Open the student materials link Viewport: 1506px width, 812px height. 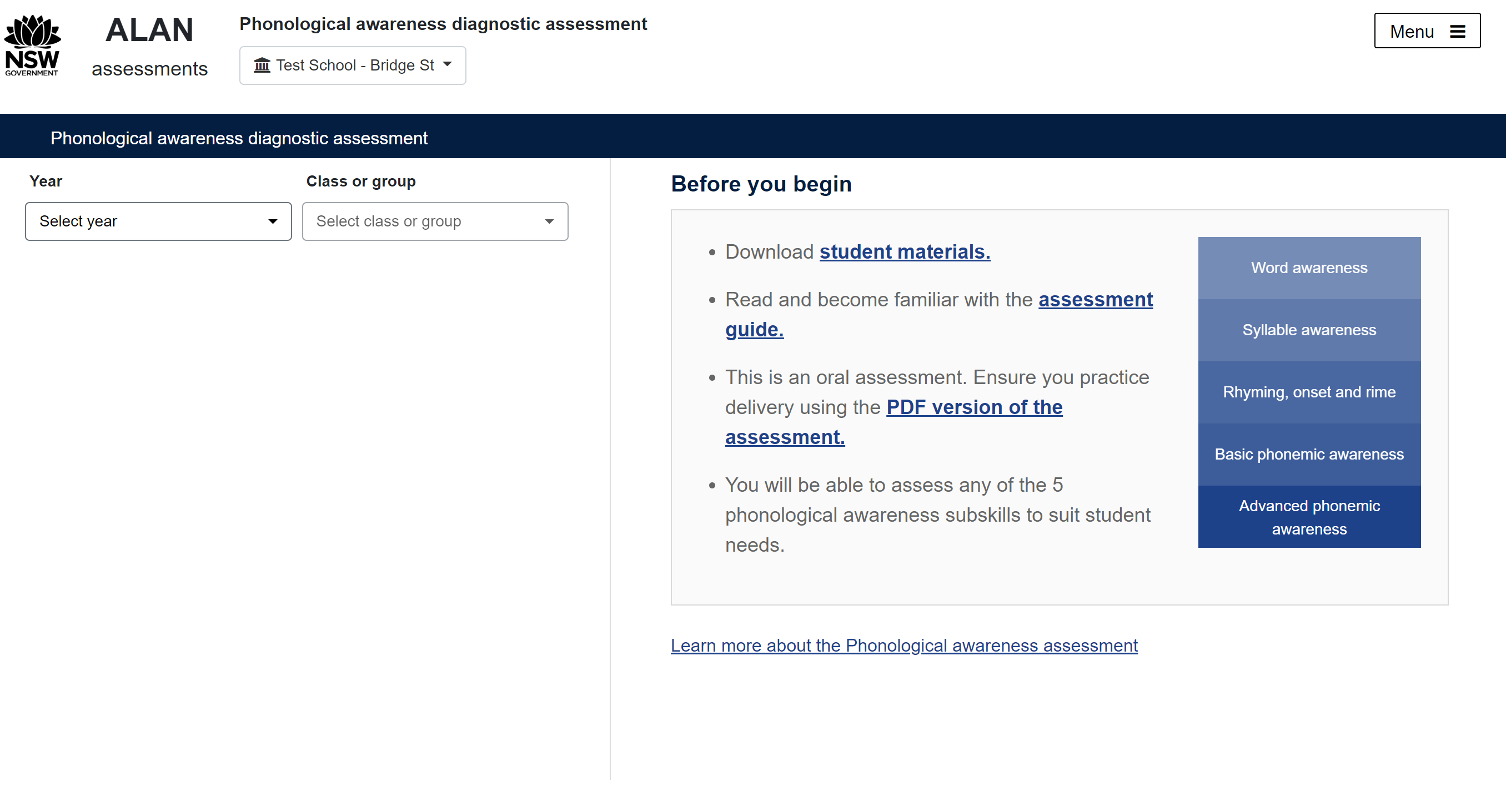(905, 252)
